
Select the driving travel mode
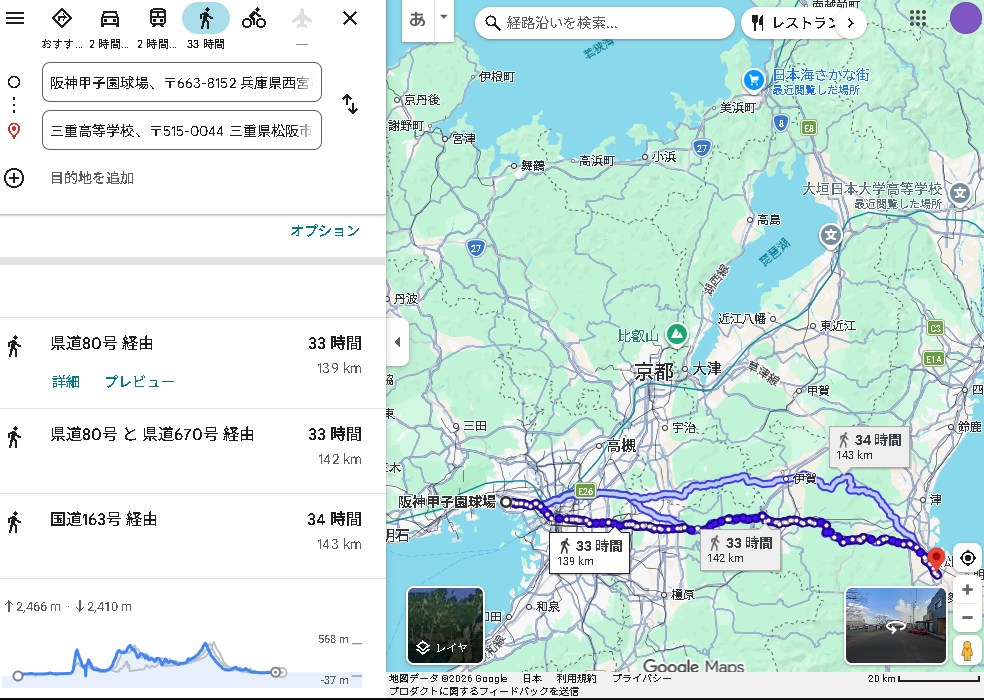[110, 18]
